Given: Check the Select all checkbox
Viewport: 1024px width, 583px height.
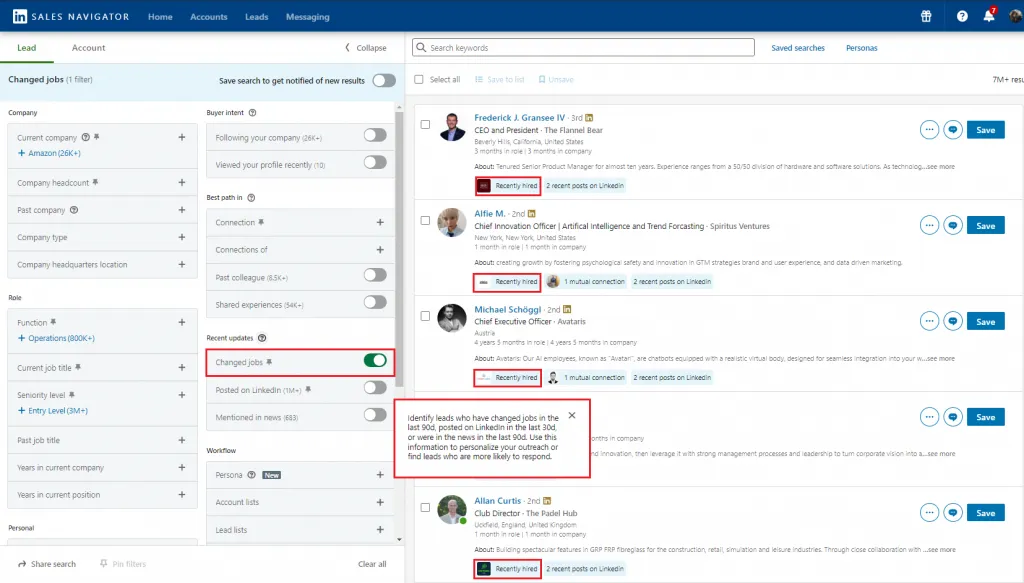Looking at the screenshot, I should coord(419,80).
